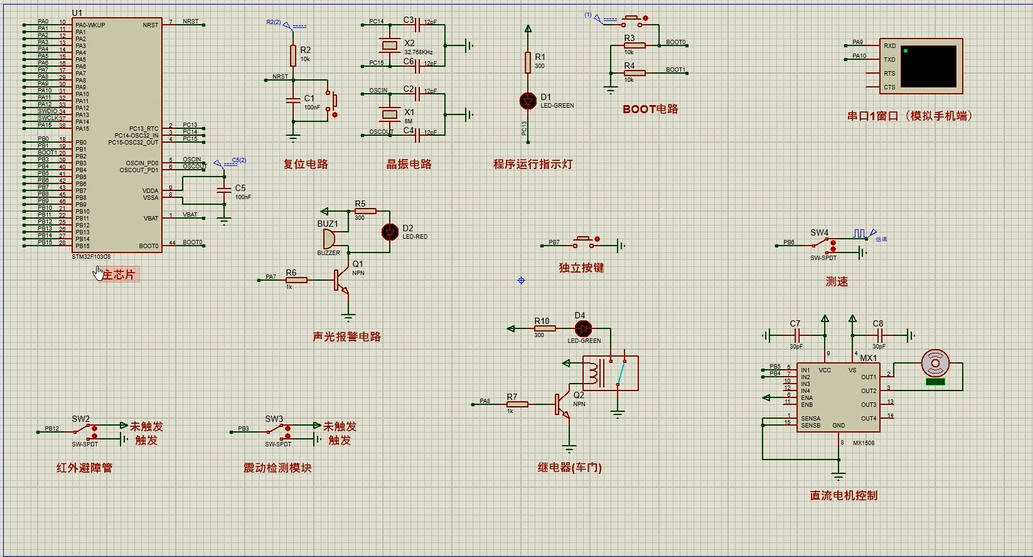Select resistor R6 1k on PA7
1033x557 pixels.
point(296,280)
